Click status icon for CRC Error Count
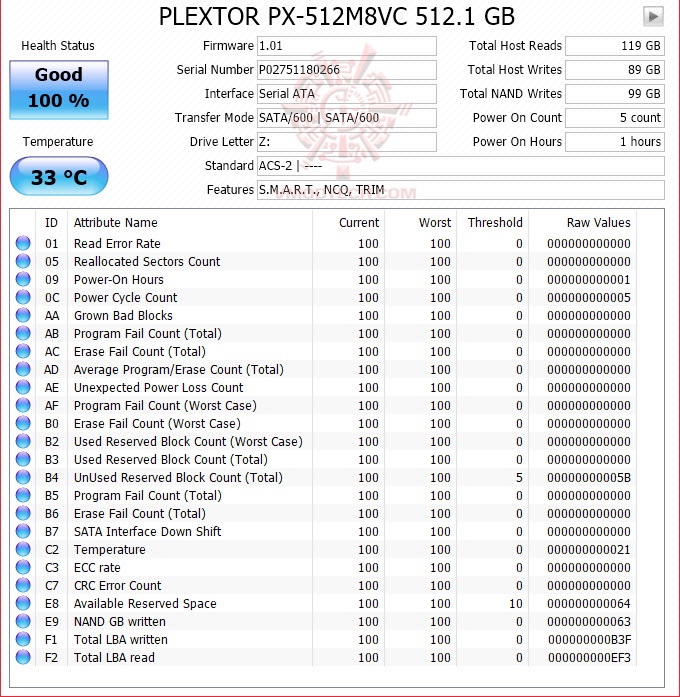680x697 pixels. (x=23, y=585)
